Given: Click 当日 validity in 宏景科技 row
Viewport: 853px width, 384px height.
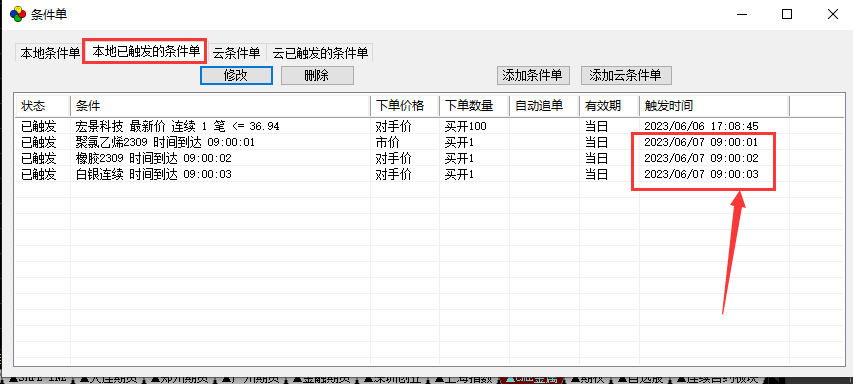Looking at the screenshot, I should (x=596, y=127).
